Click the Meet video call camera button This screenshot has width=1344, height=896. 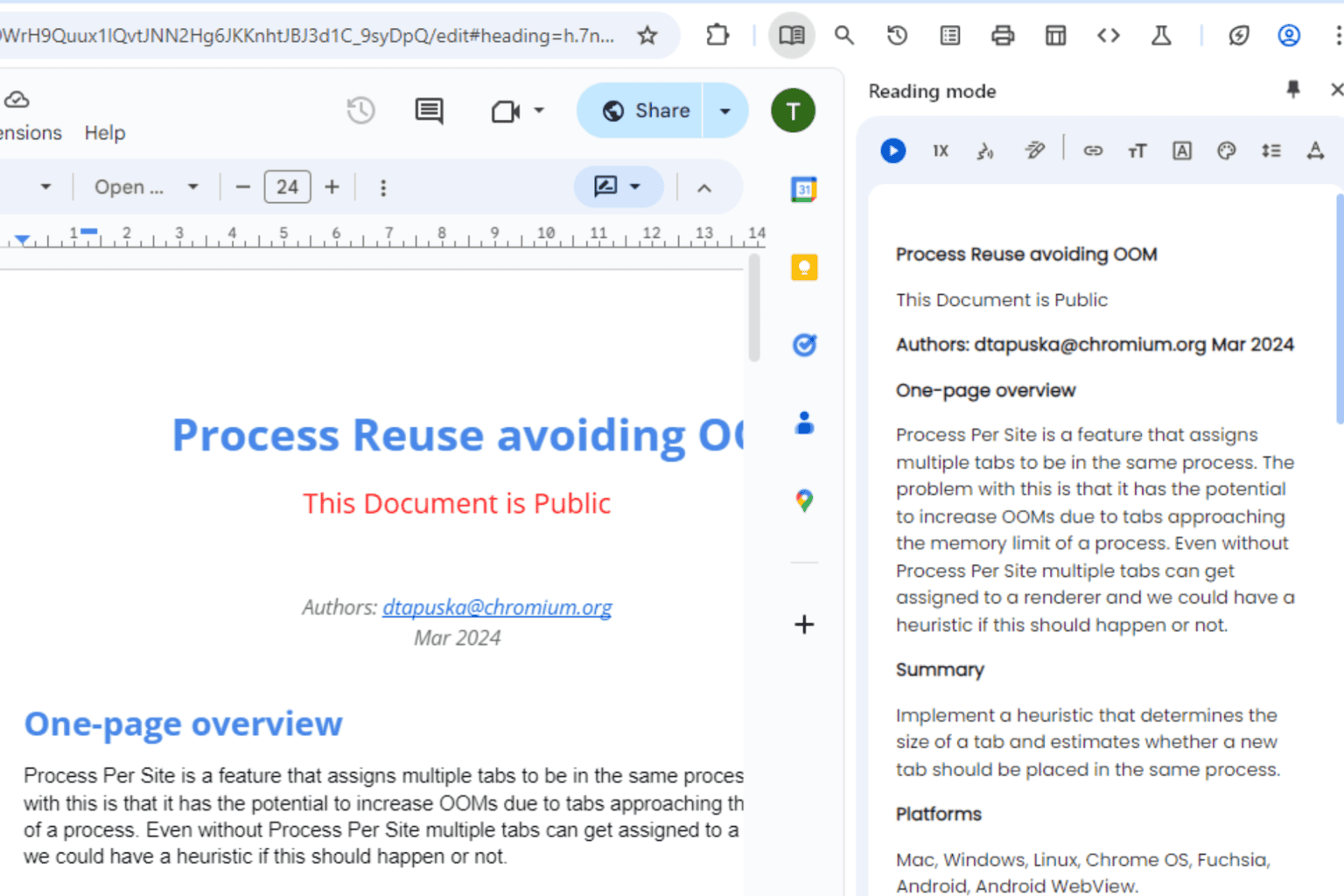coord(506,111)
